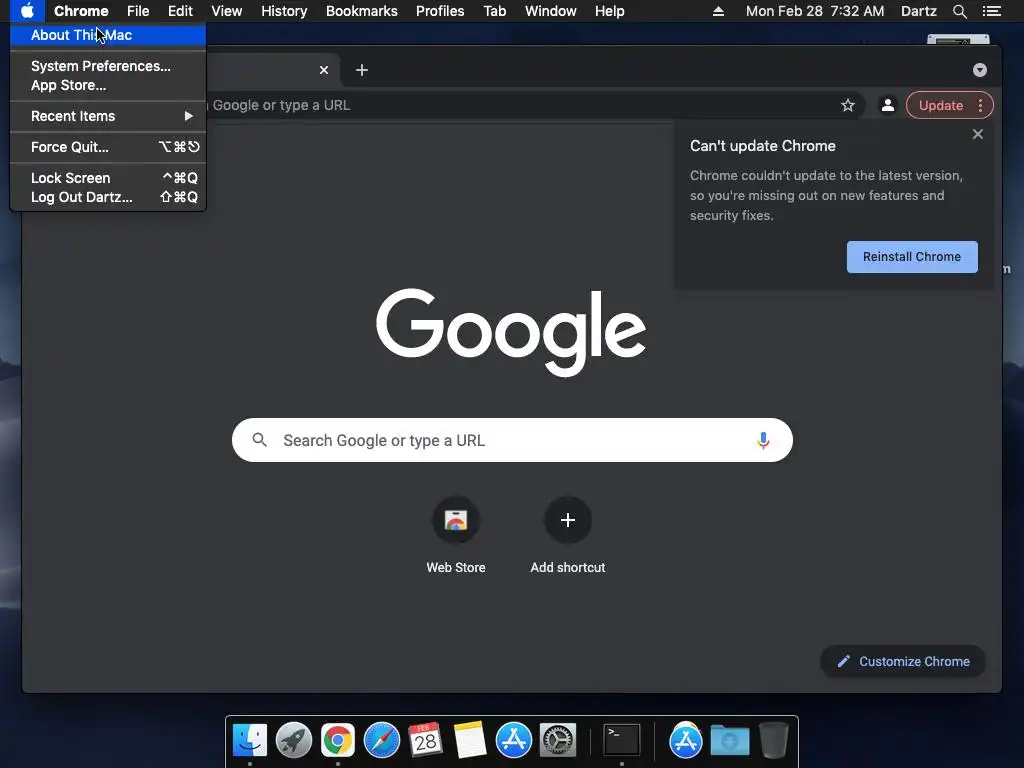Bookmark this page with star icon
This screenshot has width=1024, height=768.
[x=848, y=105]
